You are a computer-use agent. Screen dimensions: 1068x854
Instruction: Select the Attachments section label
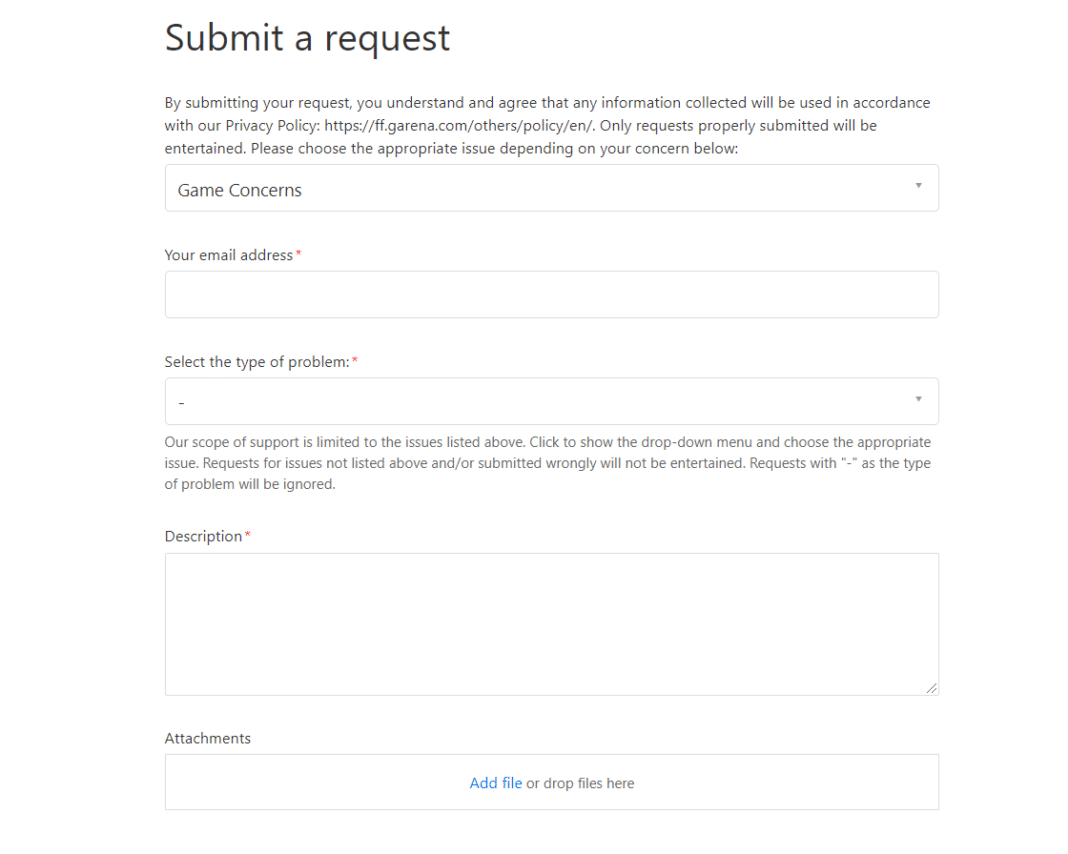point(207,738)
